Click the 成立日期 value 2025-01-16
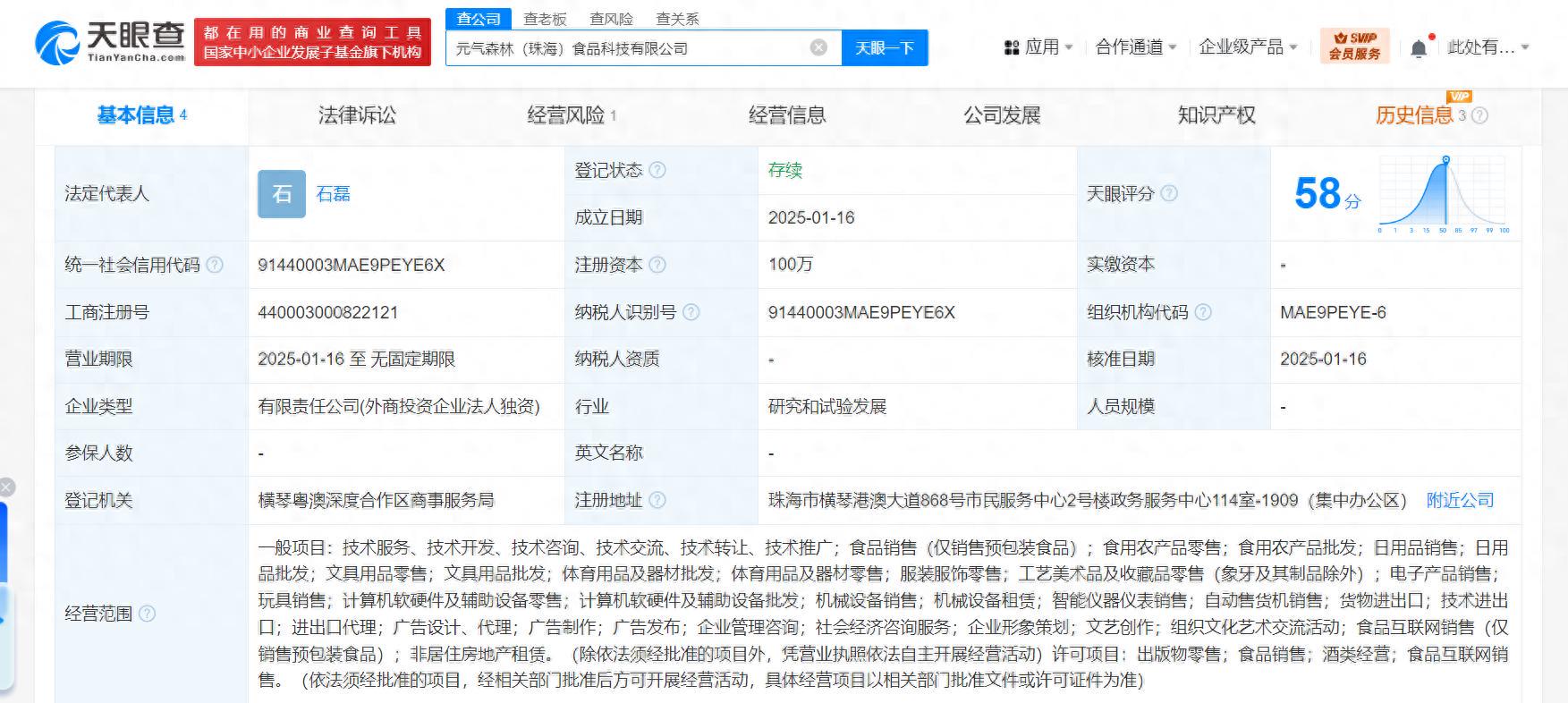 (810, 217)
